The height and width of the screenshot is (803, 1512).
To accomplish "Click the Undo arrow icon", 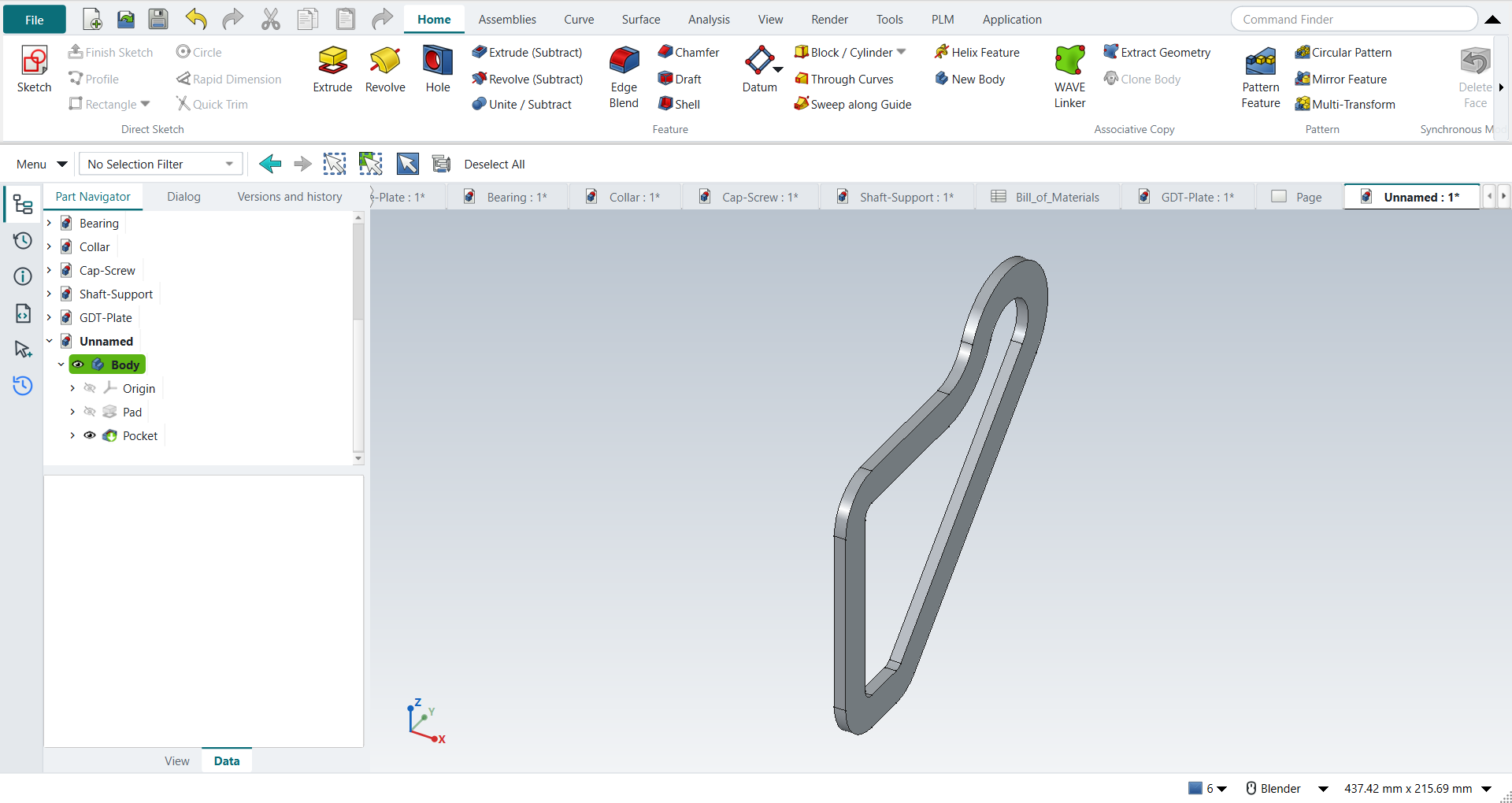I will [196, 19].
